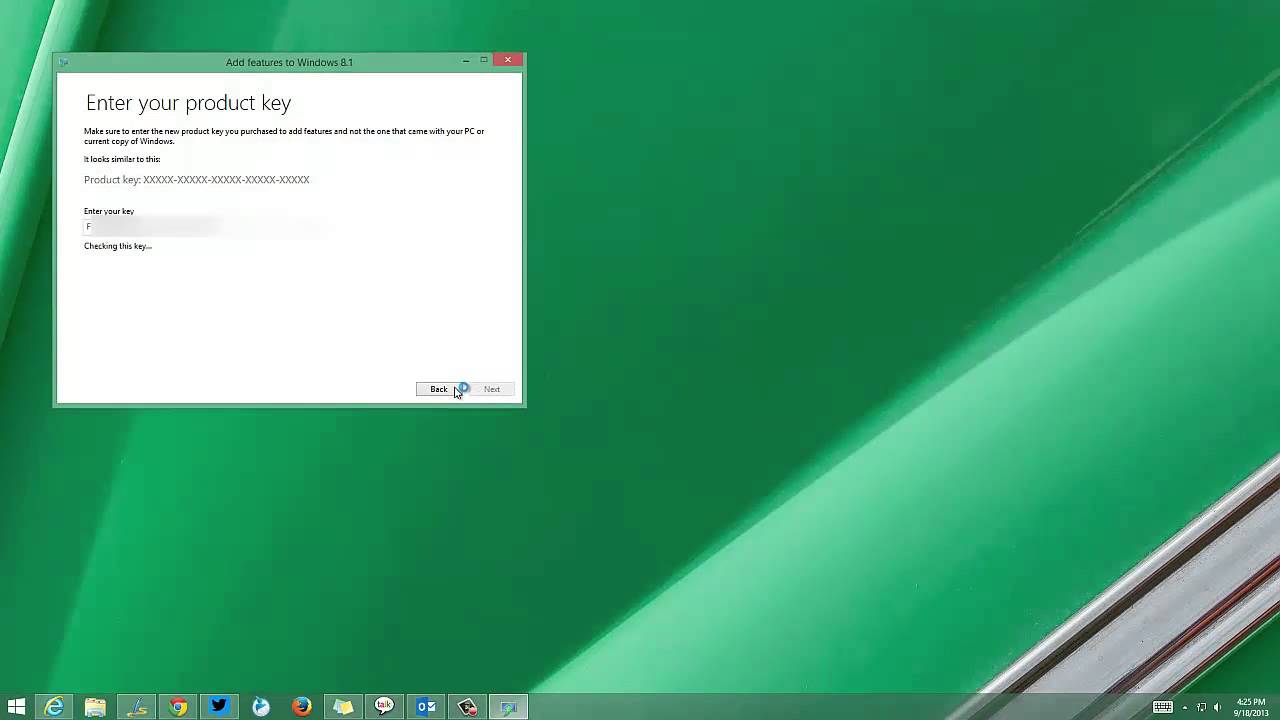Click the greyed-out Next button
The height and width of the screenshot is (720, 1280).
[492, 389]
